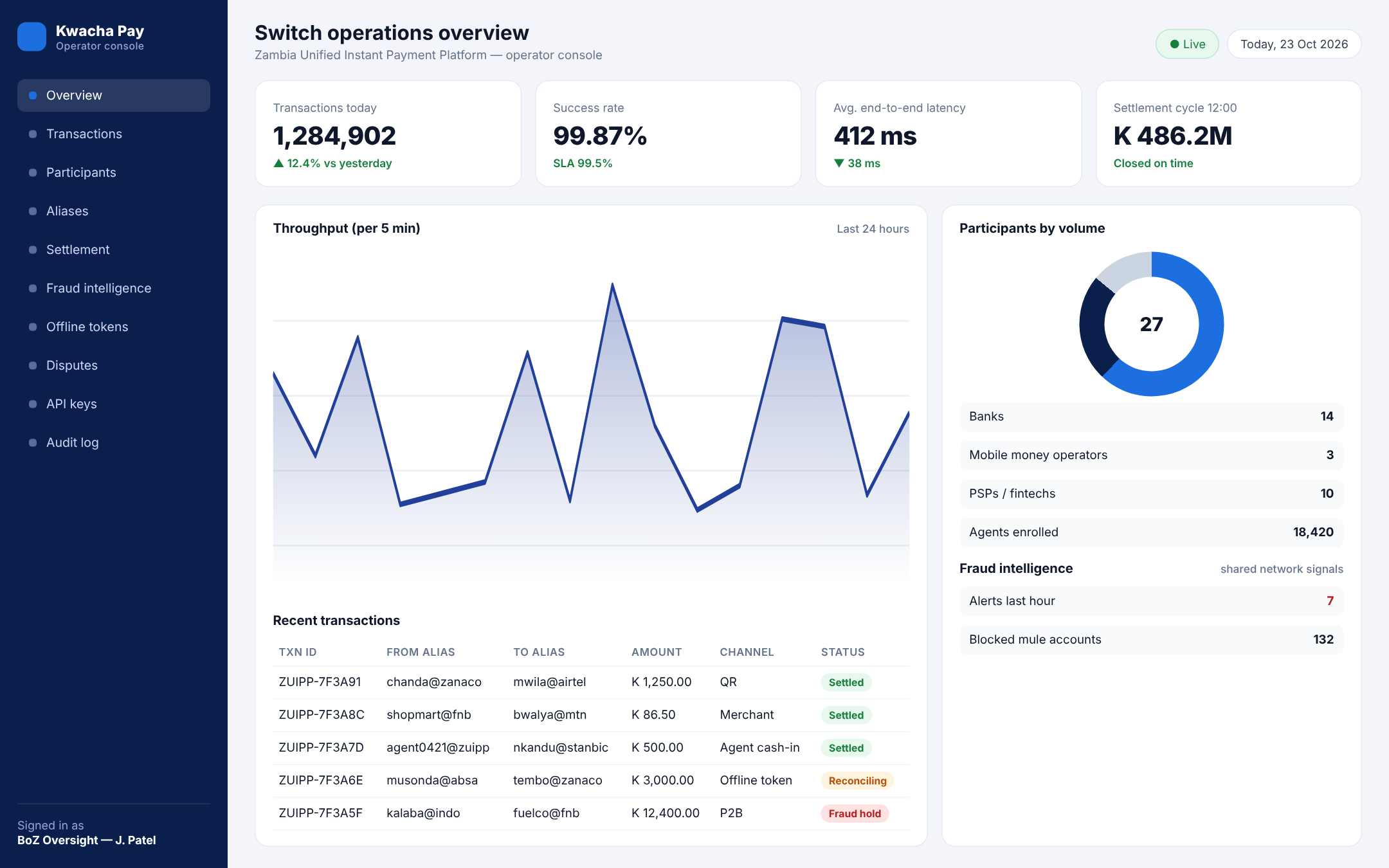The height and width of the screenshot is (868, 1389).
Task: Click the nkandu@stanbic alias
Action: pyautogui.click(x=561, y=748)
